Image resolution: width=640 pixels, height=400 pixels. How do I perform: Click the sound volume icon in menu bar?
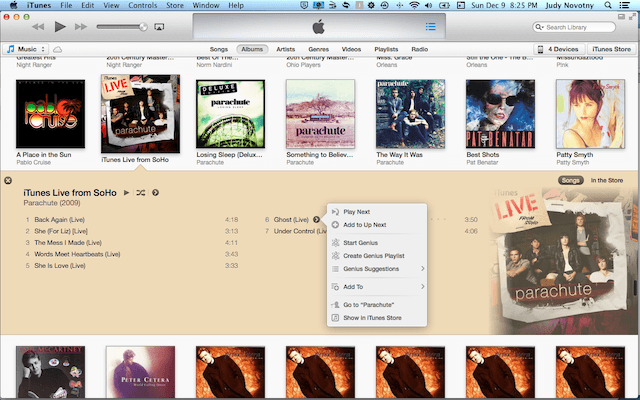(x=428, y=5)
